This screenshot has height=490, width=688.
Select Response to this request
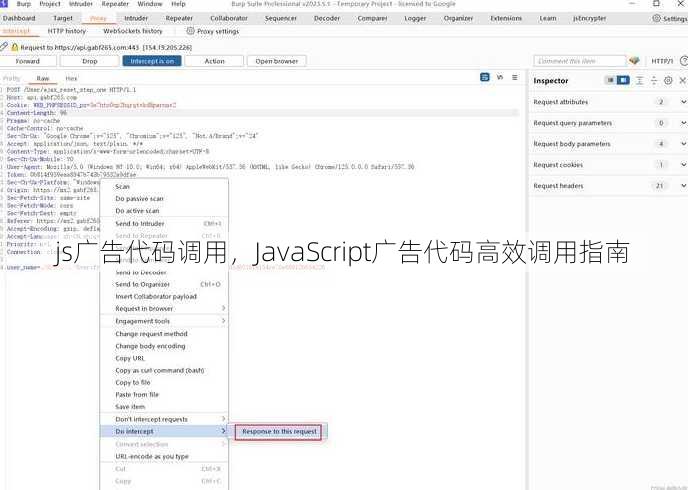click(279, 432)
